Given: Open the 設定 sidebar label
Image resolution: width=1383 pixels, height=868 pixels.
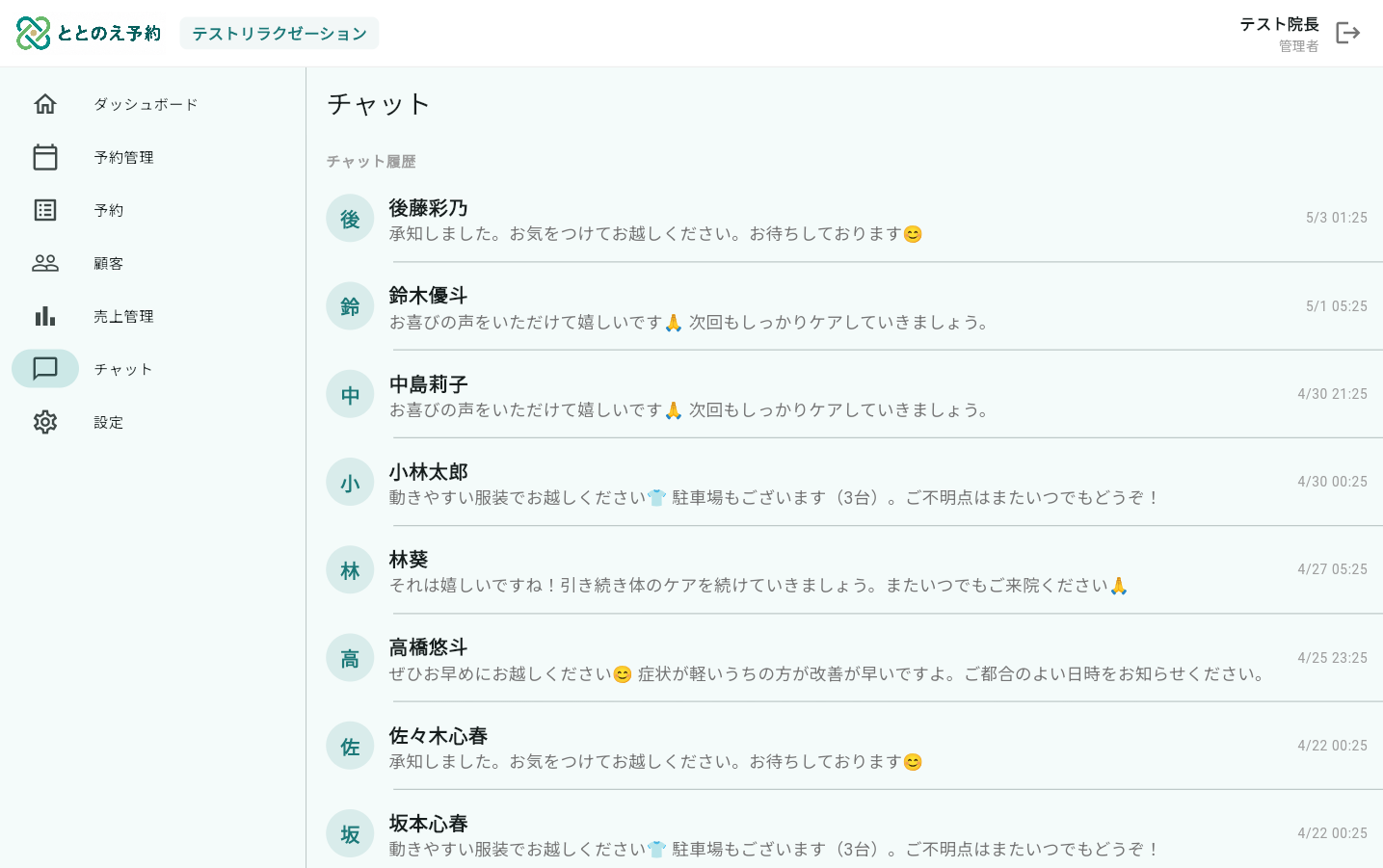Looking at the screenshot, I should pos(108,422).
